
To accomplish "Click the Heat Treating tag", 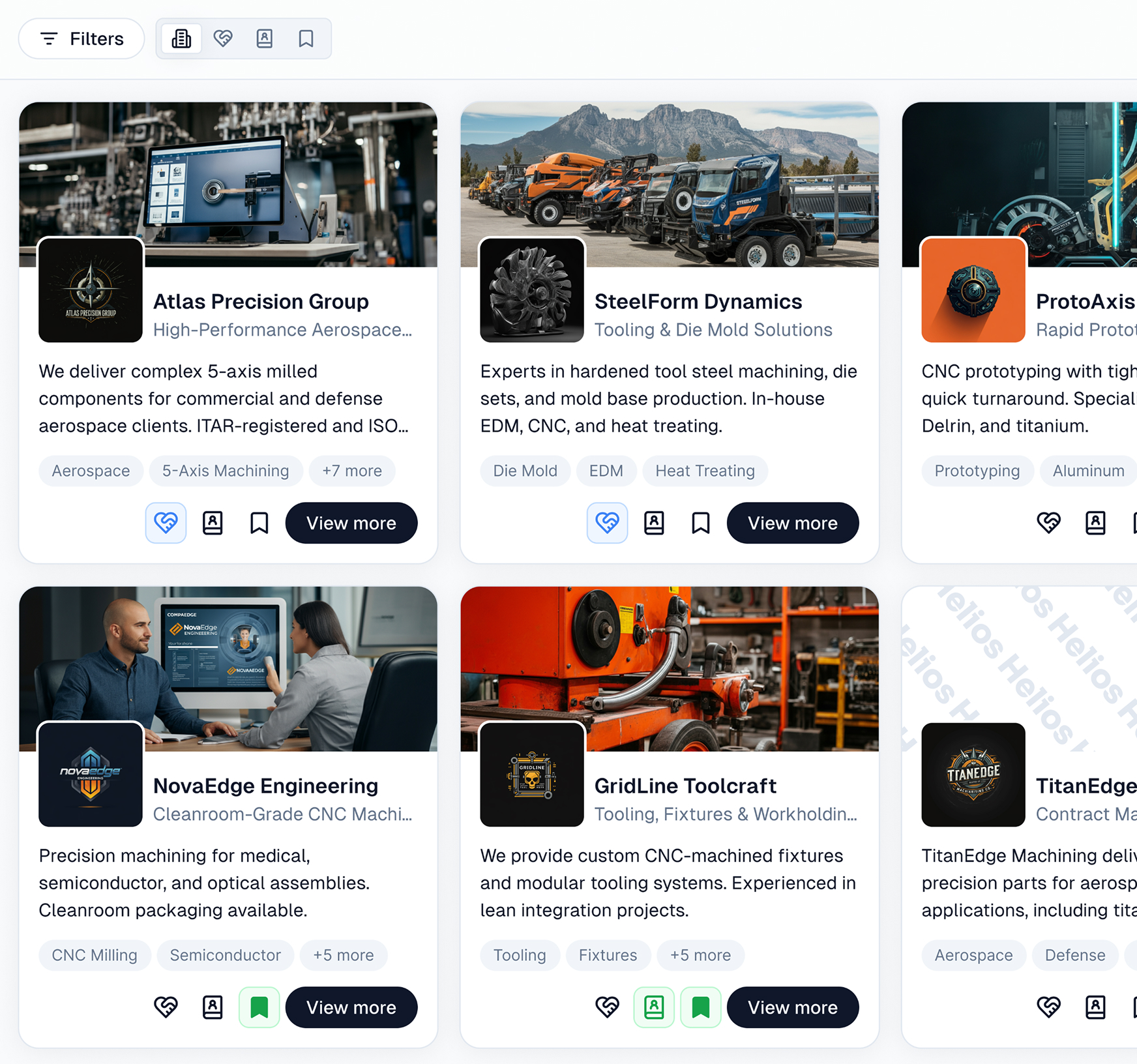I will click(705, 471).
